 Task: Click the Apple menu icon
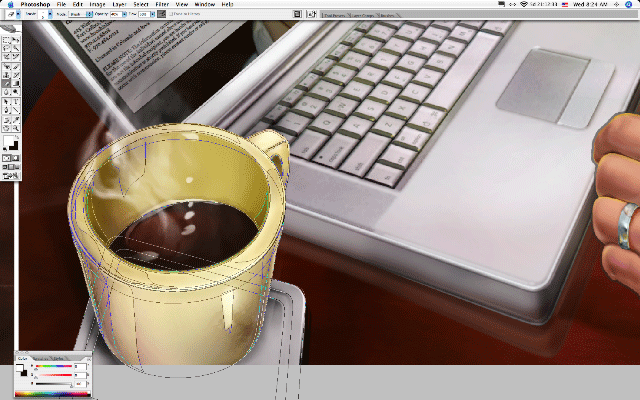9,5
